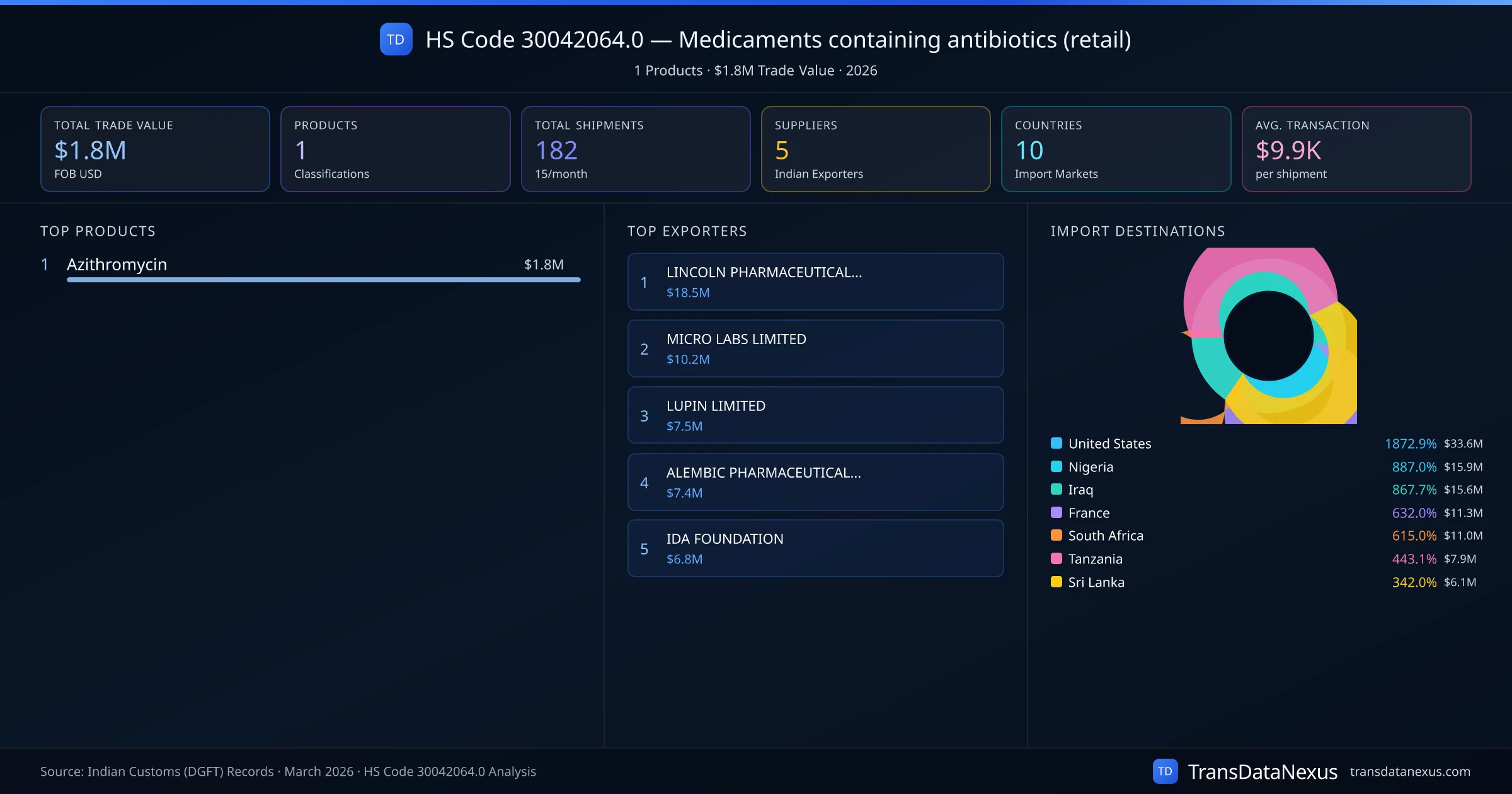This screenshot has width=1512, height=794.
Task: Select the Micro Labs Limited exporter card
Action: coord(815,348)
